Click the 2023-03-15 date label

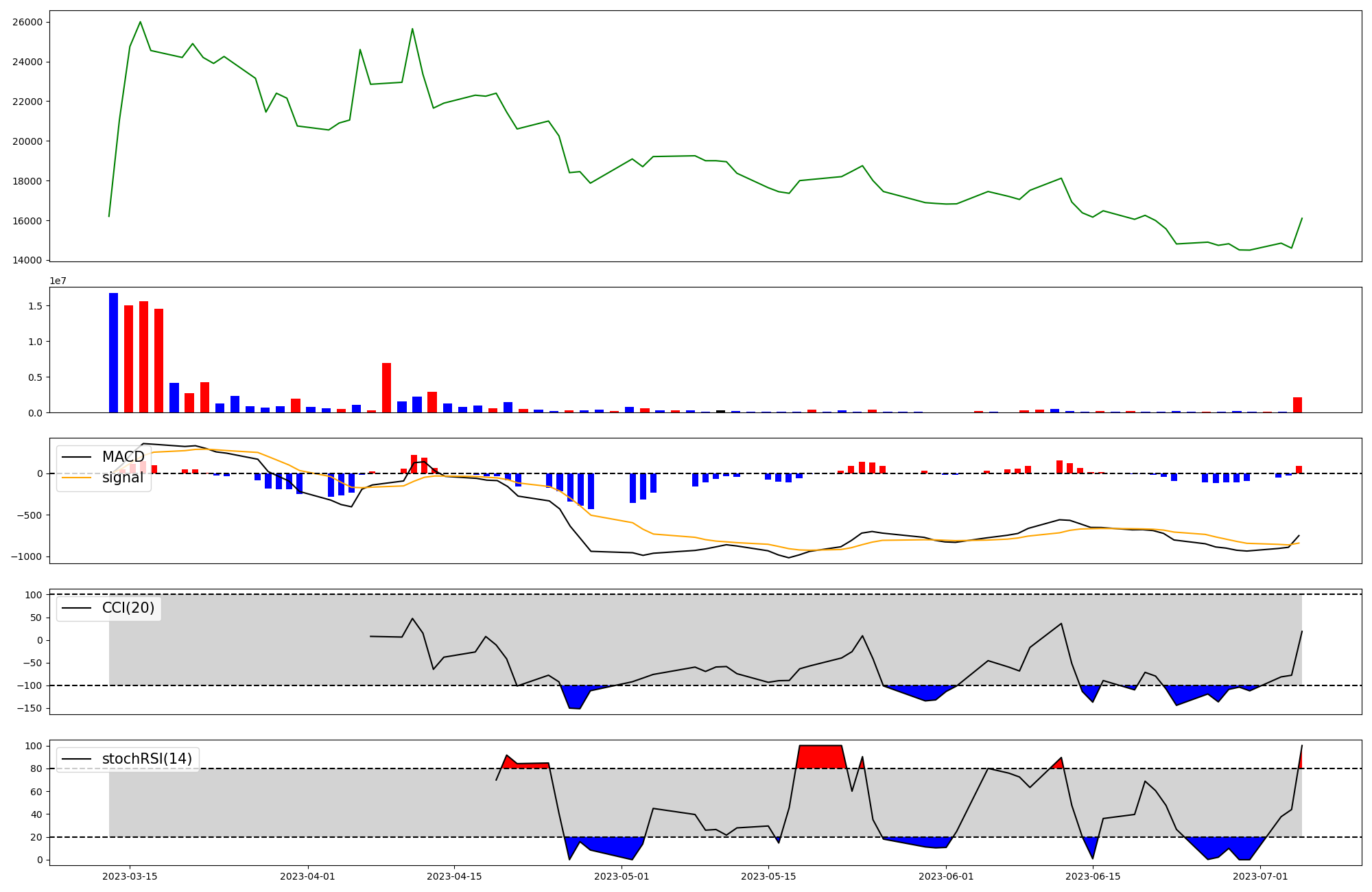point(130,876)
